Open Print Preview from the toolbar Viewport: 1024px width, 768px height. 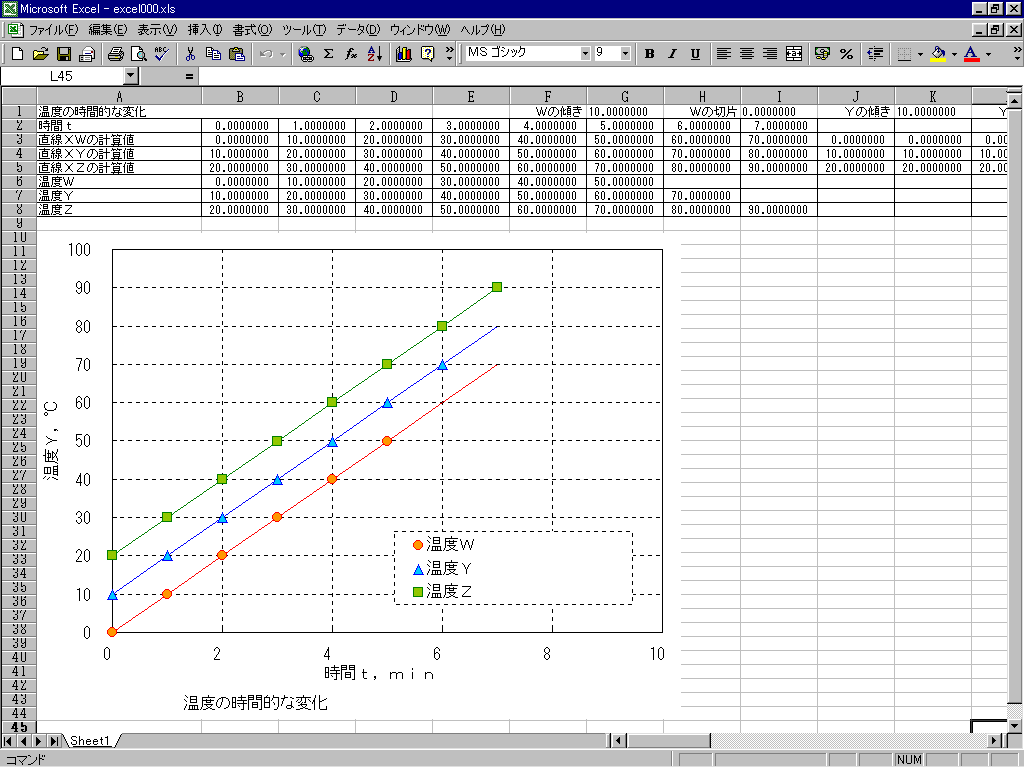point(138,54)
